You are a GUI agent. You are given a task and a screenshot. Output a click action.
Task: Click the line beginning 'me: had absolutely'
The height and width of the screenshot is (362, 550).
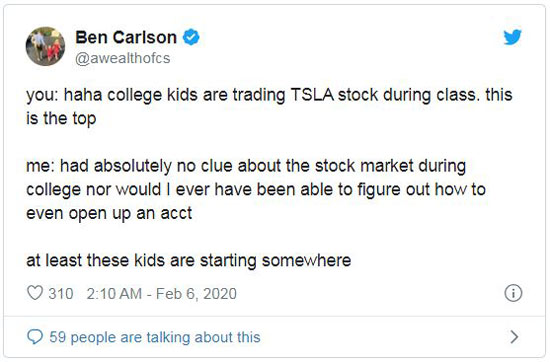pyautogui.click(x=246, y=166)
